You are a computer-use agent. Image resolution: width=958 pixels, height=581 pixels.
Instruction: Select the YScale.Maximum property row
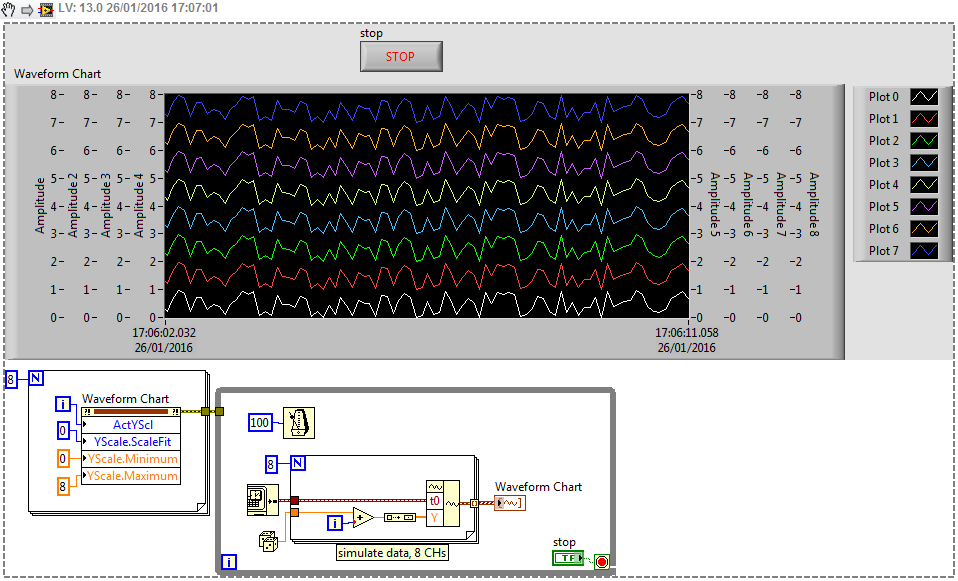[x=131, y=475]
